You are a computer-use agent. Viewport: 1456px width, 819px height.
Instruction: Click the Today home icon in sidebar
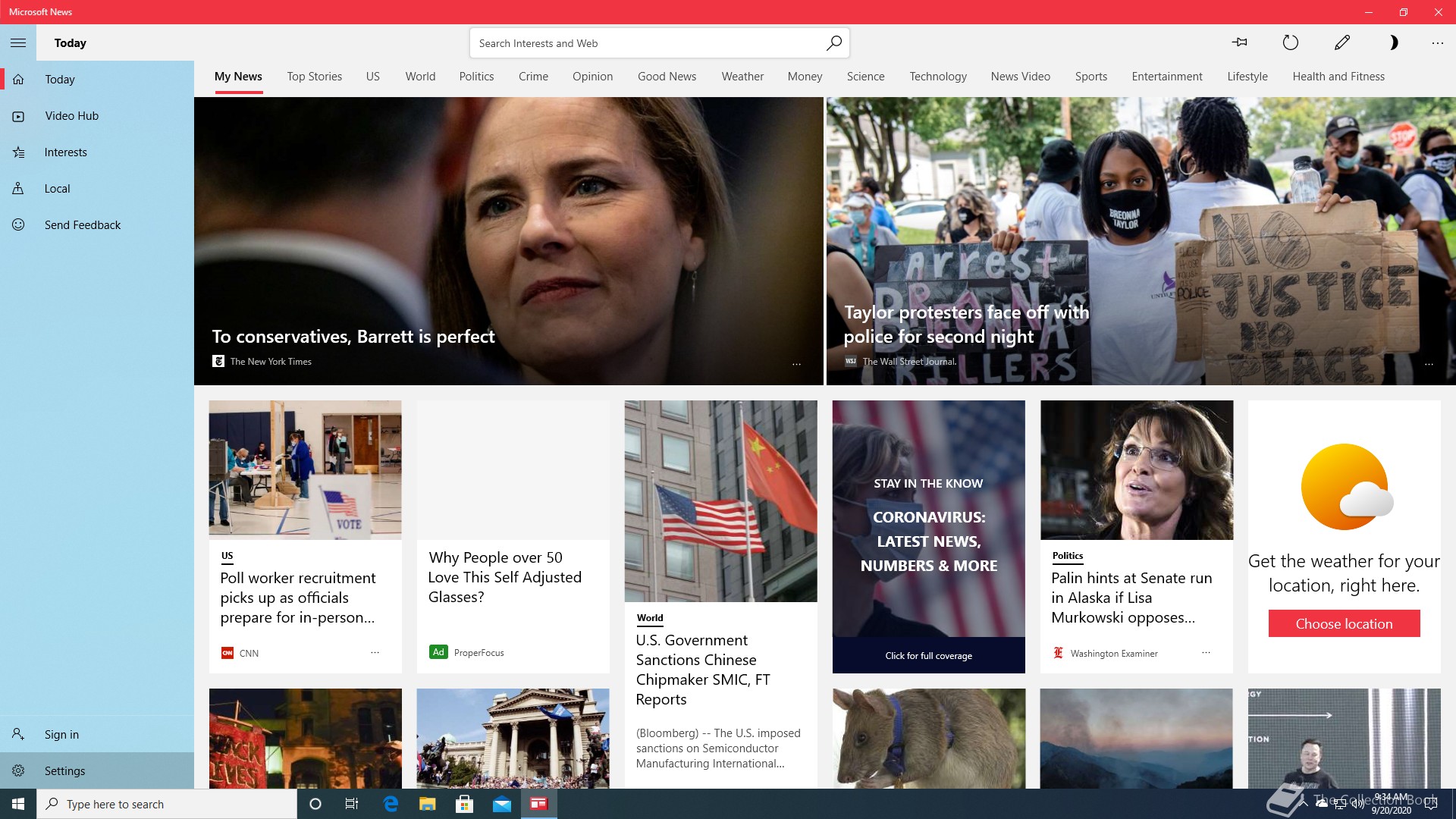18,80
